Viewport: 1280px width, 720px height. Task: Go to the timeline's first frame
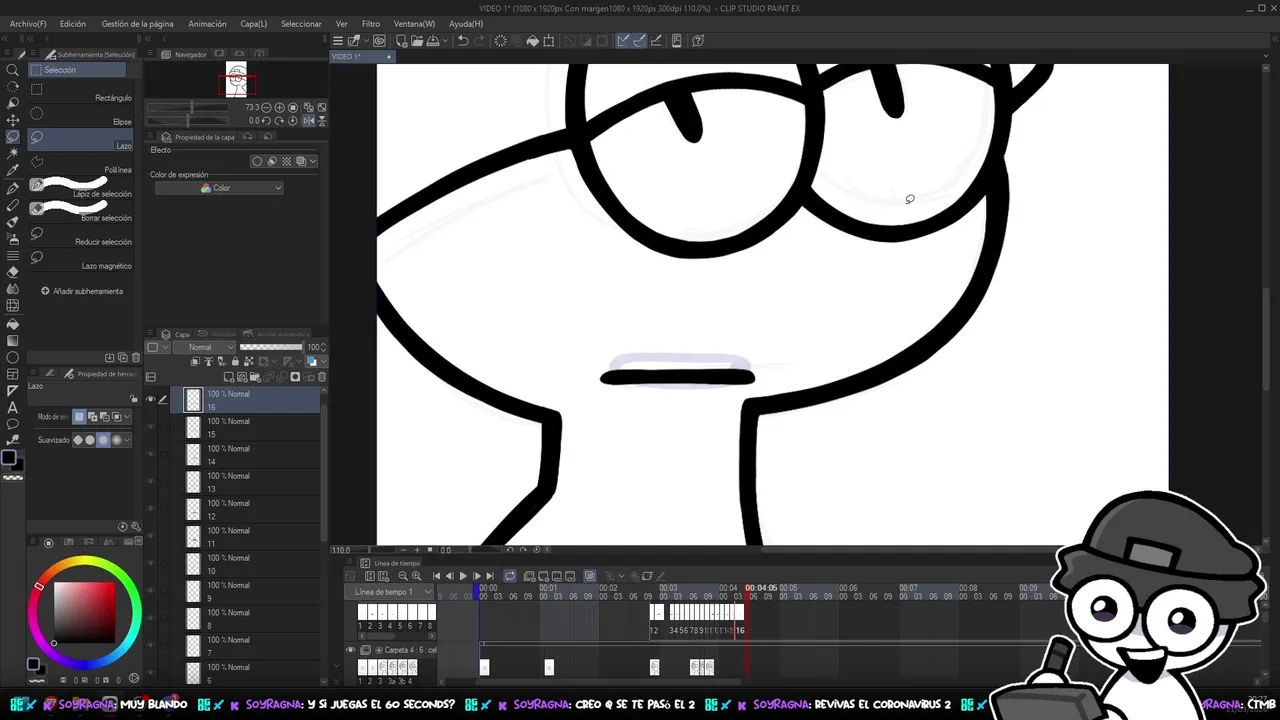(x=436, y=576)
